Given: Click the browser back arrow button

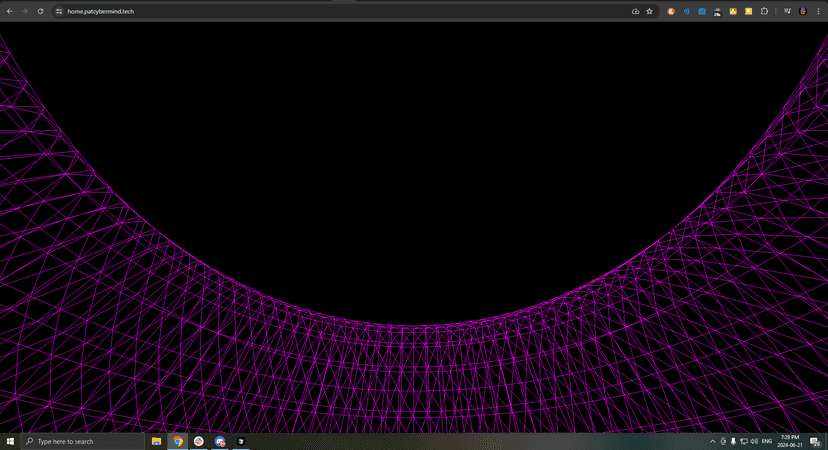Looking at the screenshot, I should pos(10,11).
